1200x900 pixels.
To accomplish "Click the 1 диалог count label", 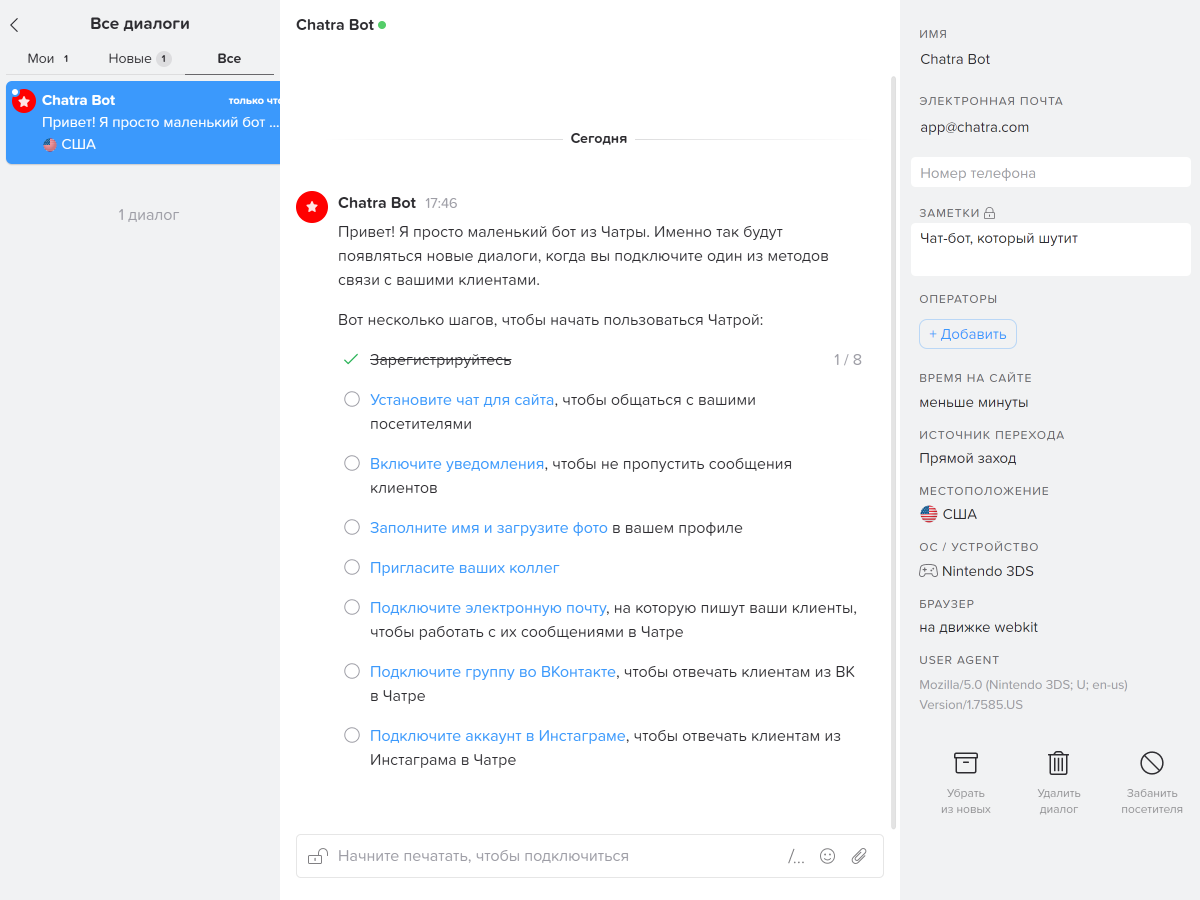I will pyautogui.click(x=149, y=215).
